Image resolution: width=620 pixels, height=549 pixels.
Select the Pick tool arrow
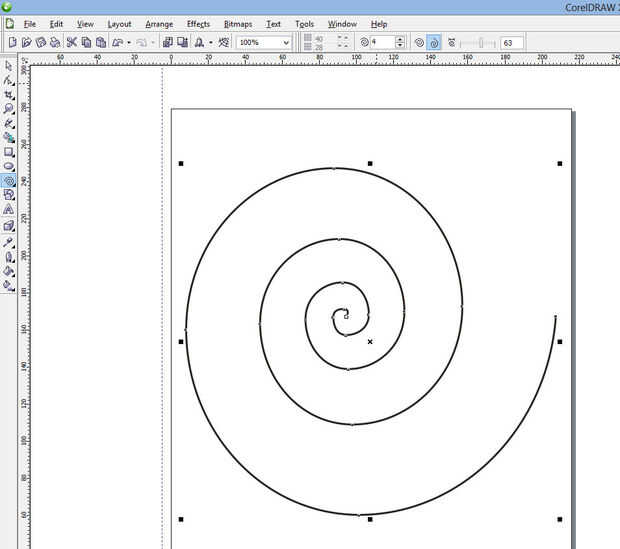(x=9, y=66)
